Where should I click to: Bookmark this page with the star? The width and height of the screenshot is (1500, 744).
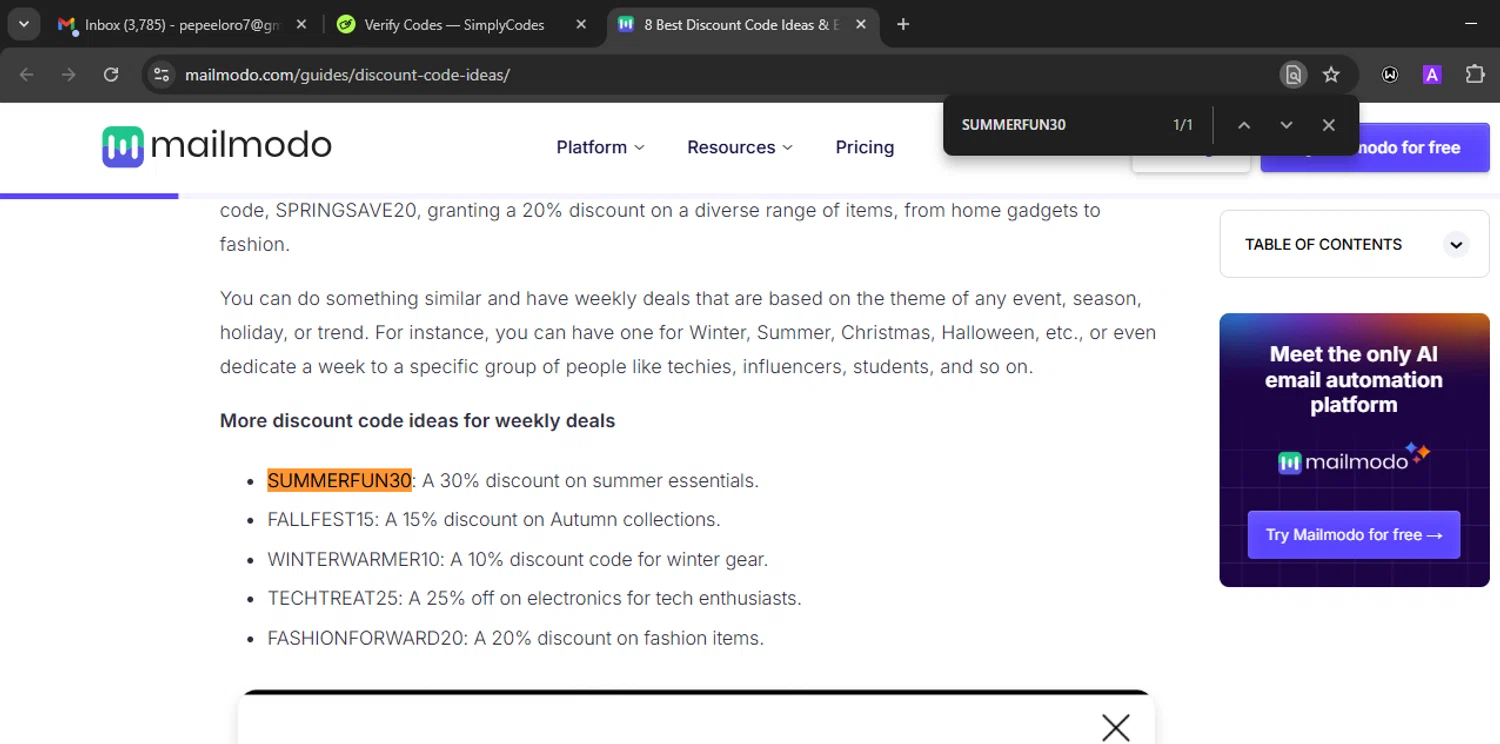click(1331, 74)
